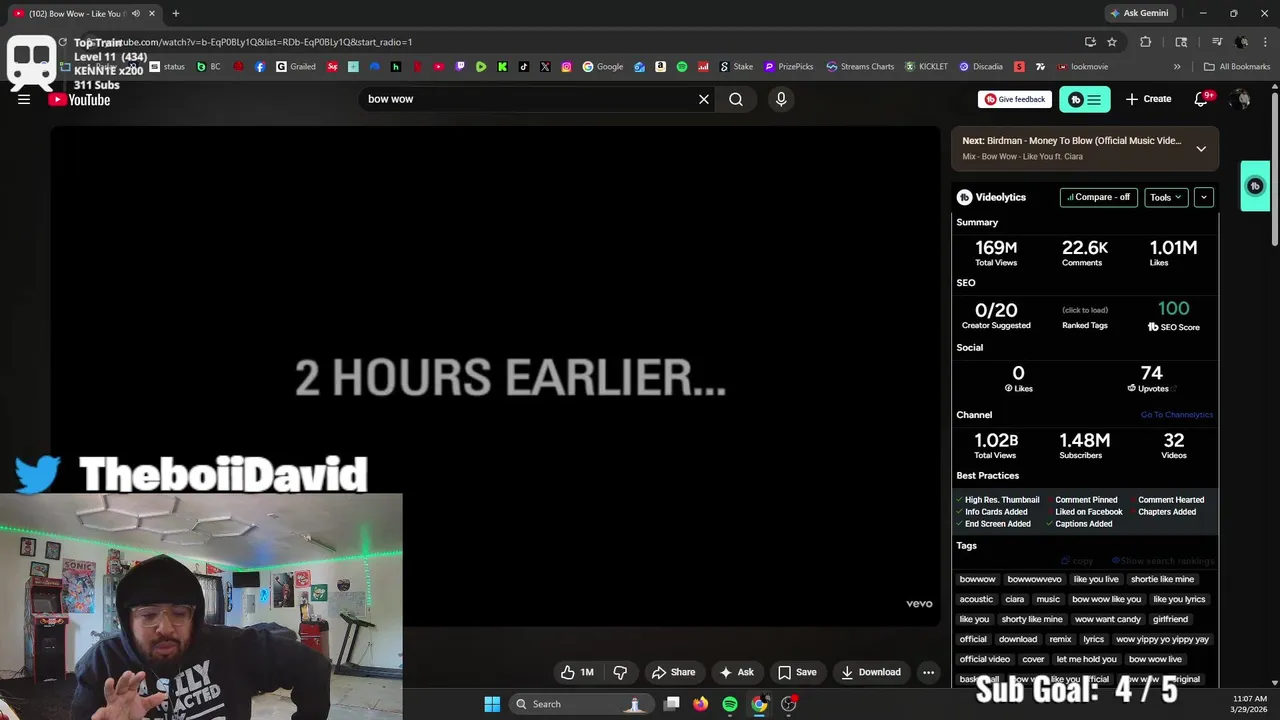Screen dimensions: 1280x720
Task: Ask about this video with the Ask button
Action: point(737,672)
